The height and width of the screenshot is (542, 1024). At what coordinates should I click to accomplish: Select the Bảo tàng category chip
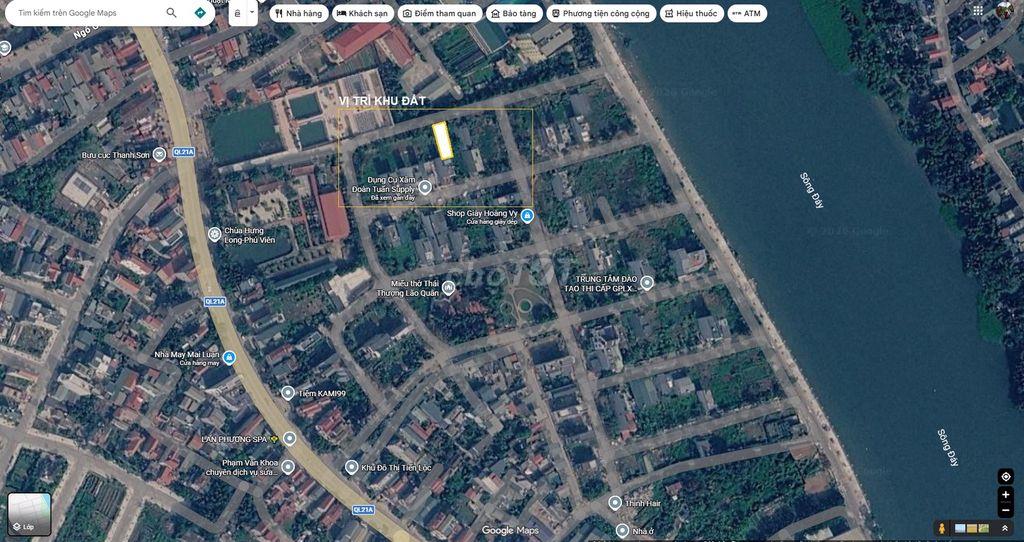(x=513, y=13)
